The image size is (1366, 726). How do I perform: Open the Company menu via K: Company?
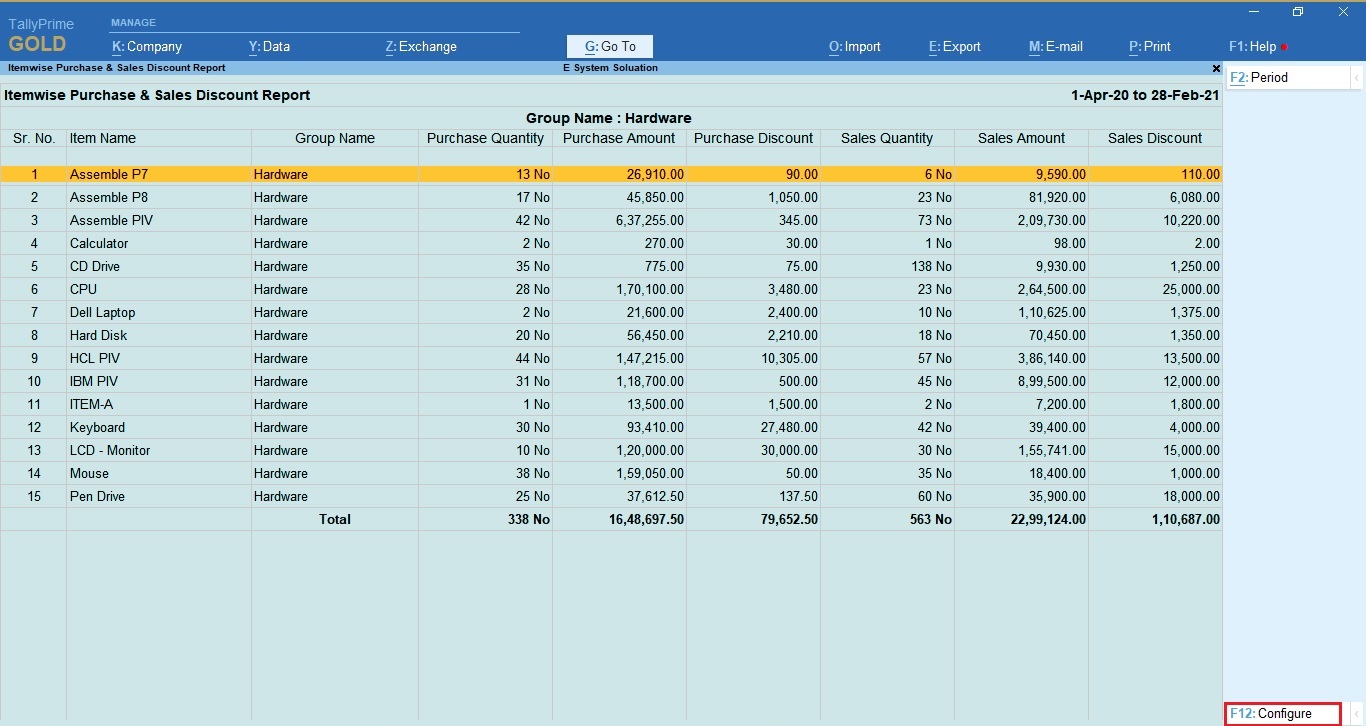click(x=145, y=46)
